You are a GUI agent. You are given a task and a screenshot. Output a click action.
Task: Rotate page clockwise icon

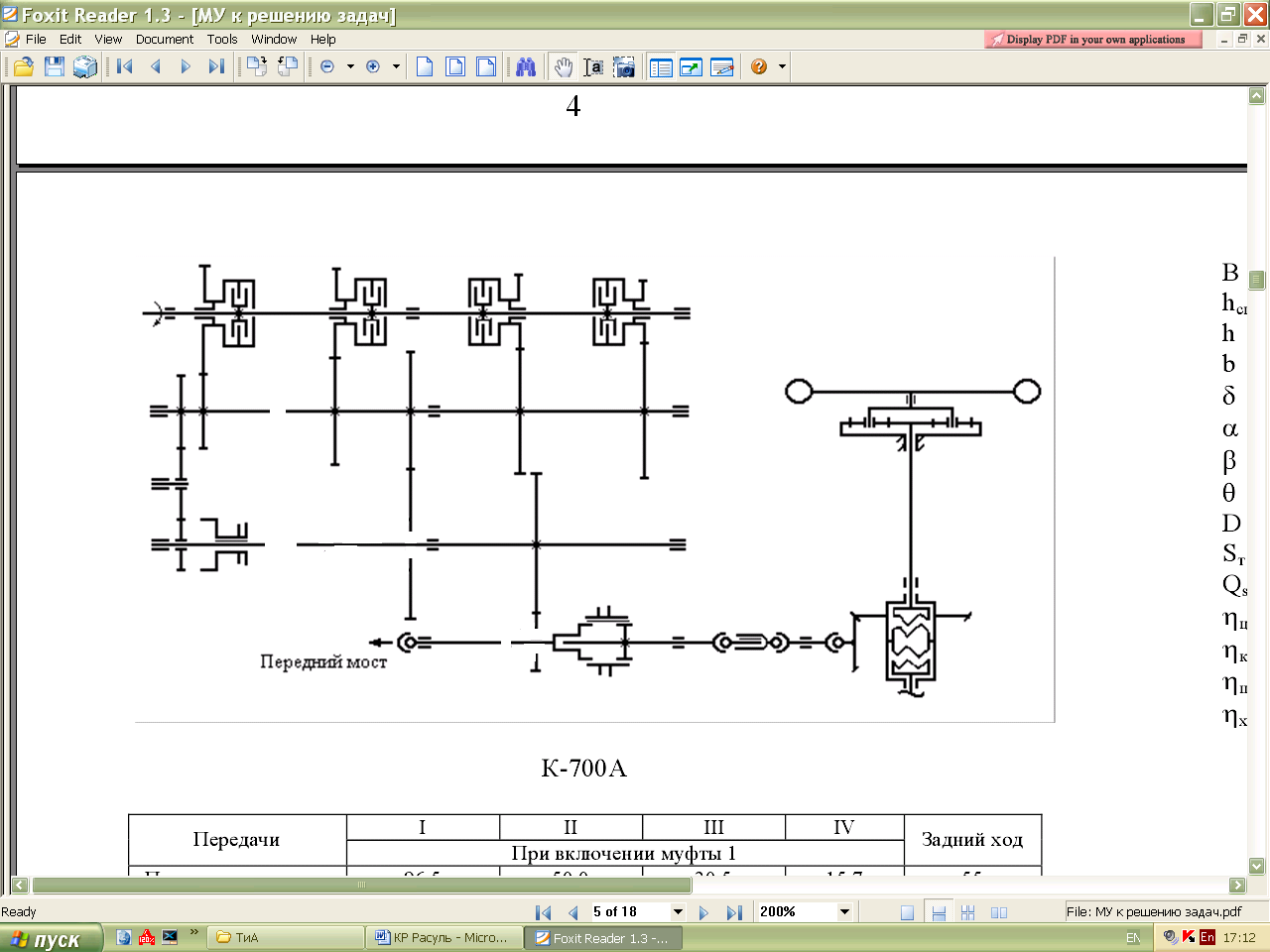(257, 66)
